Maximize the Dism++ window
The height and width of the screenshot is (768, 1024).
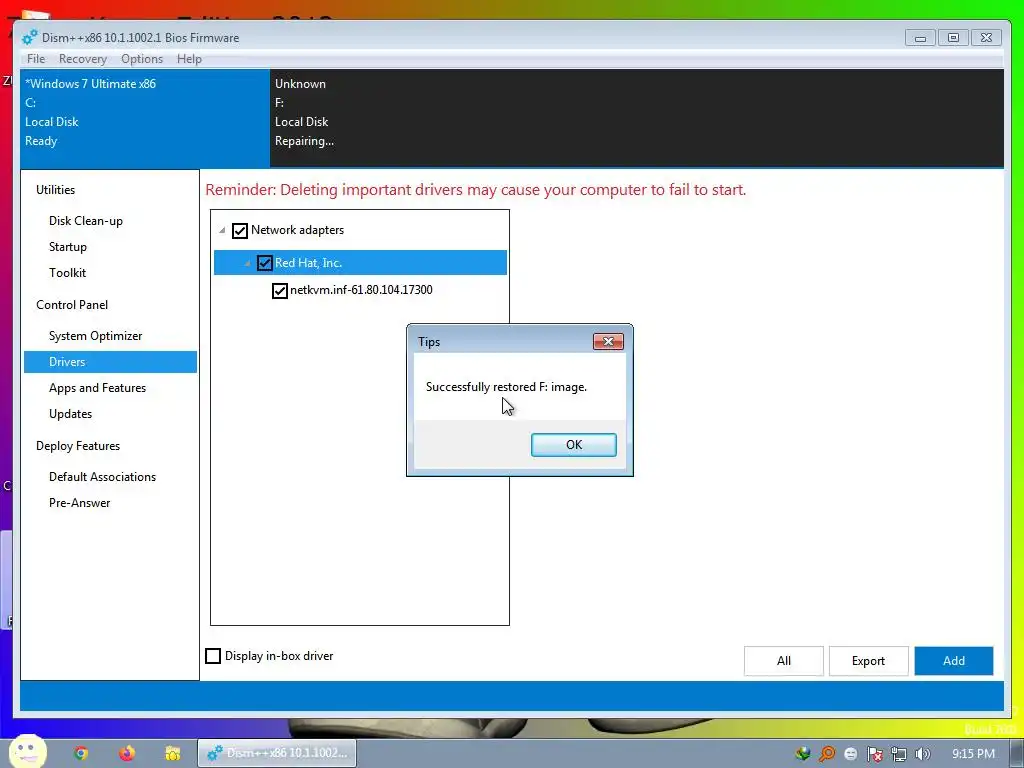953,38
